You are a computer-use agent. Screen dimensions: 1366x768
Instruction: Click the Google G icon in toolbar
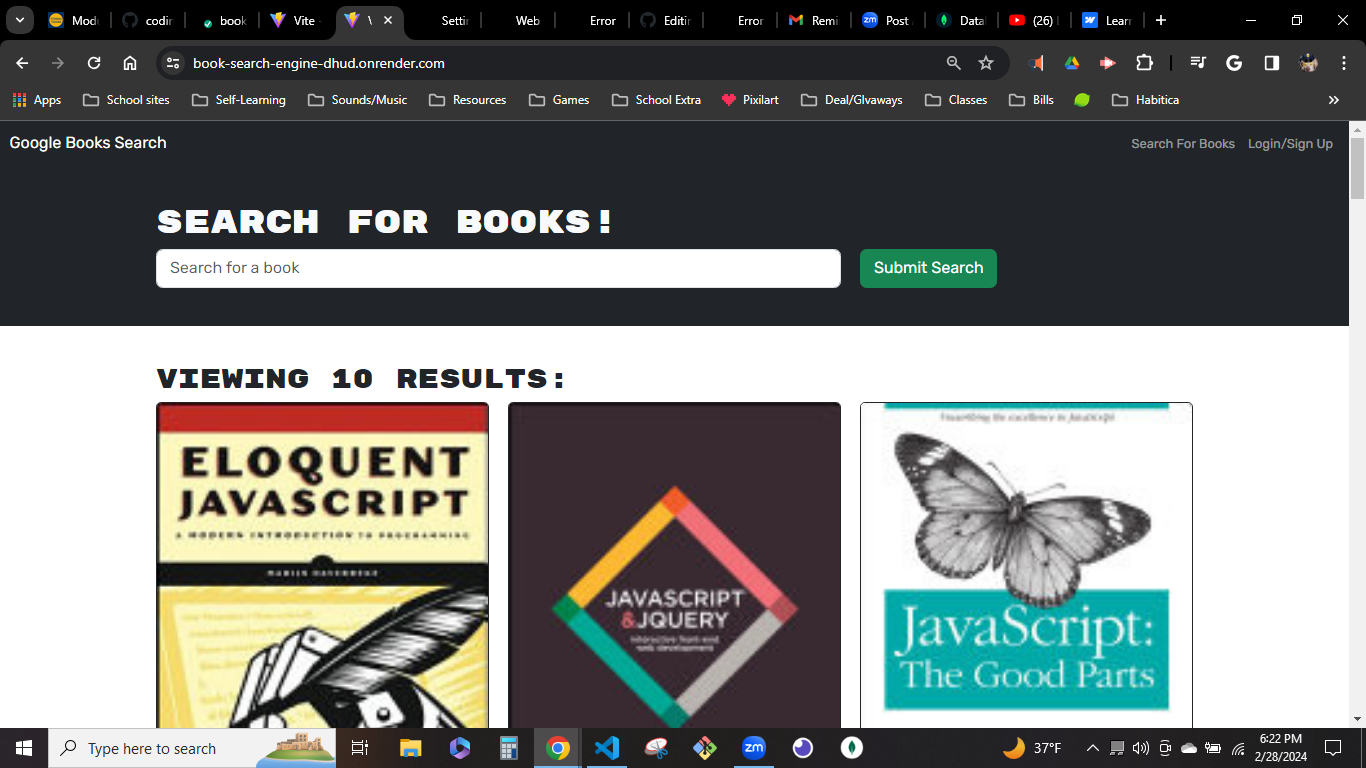(x=1234, y=63)
